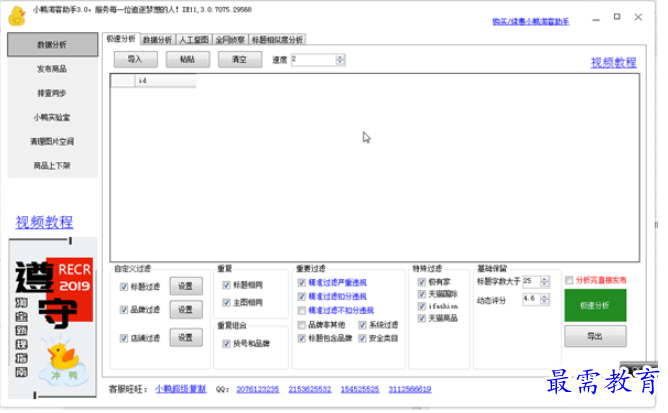The image size is (668, 413).
Task: Open 商品上下架 in the sidebar
Action: (52, 166)
